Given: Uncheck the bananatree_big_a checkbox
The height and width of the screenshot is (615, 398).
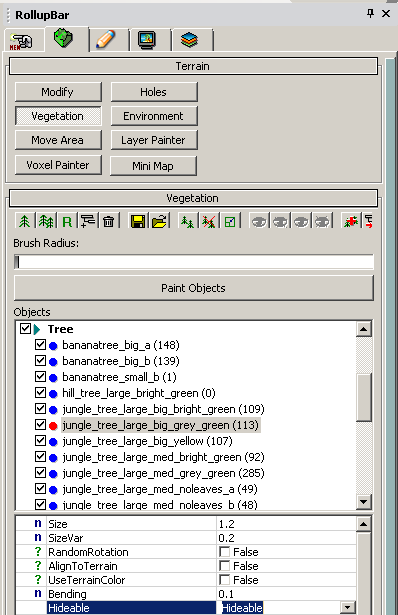Looking at the screenshot, I should coord(40,345).
